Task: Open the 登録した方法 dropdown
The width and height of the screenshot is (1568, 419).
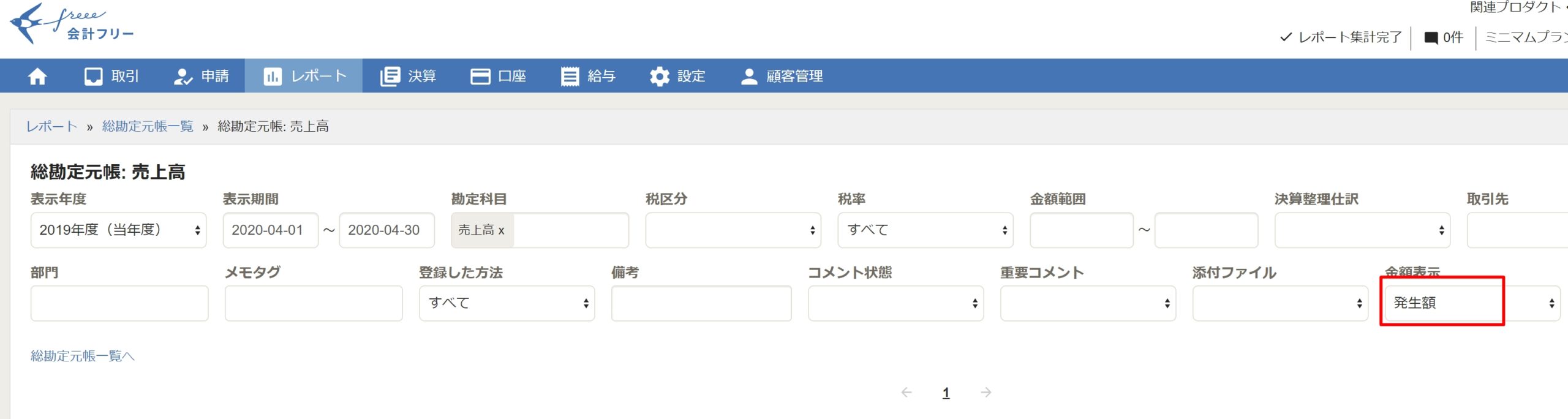Action: click(507, 303)
